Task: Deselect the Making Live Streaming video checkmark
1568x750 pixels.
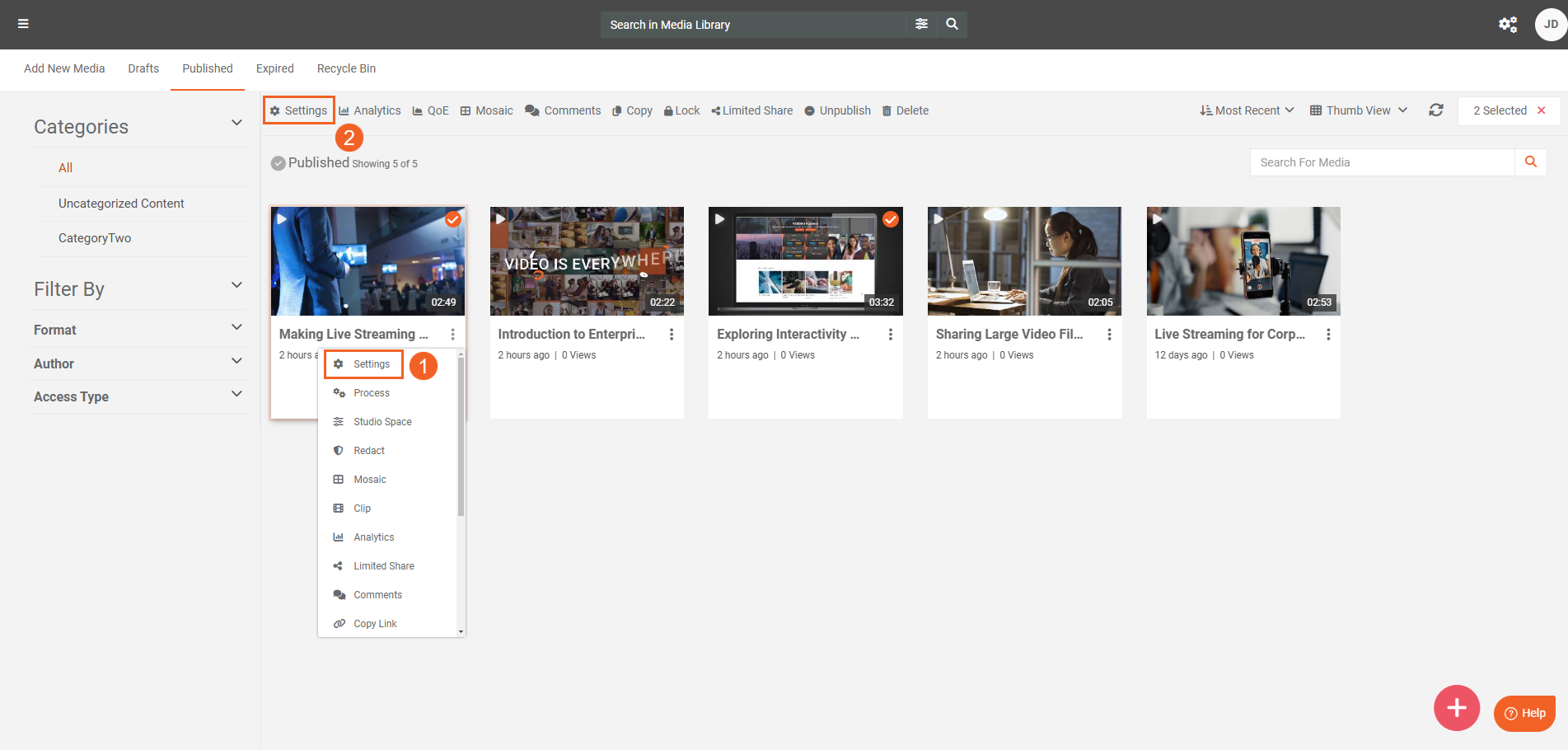Action: coord(452,219)
